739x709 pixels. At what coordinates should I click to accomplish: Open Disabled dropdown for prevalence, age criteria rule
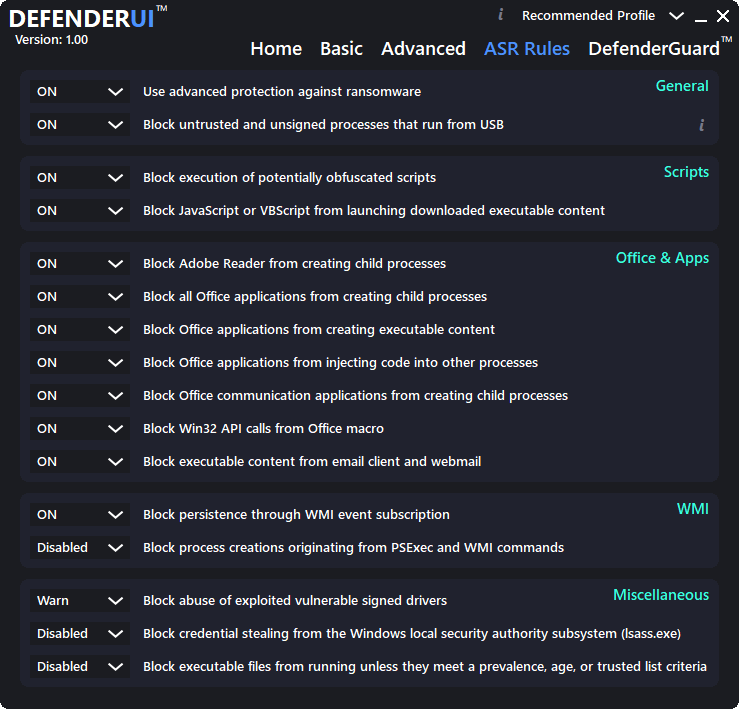coord(80,667)
